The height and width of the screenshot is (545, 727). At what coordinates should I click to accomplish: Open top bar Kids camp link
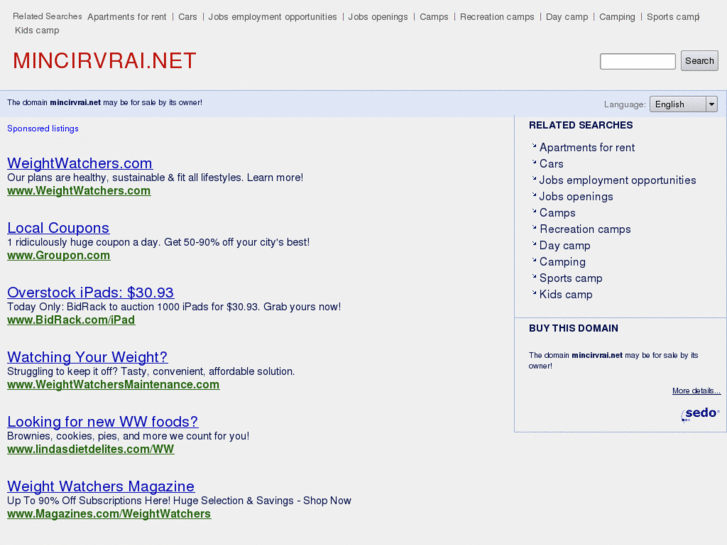[x=37, y=30]
